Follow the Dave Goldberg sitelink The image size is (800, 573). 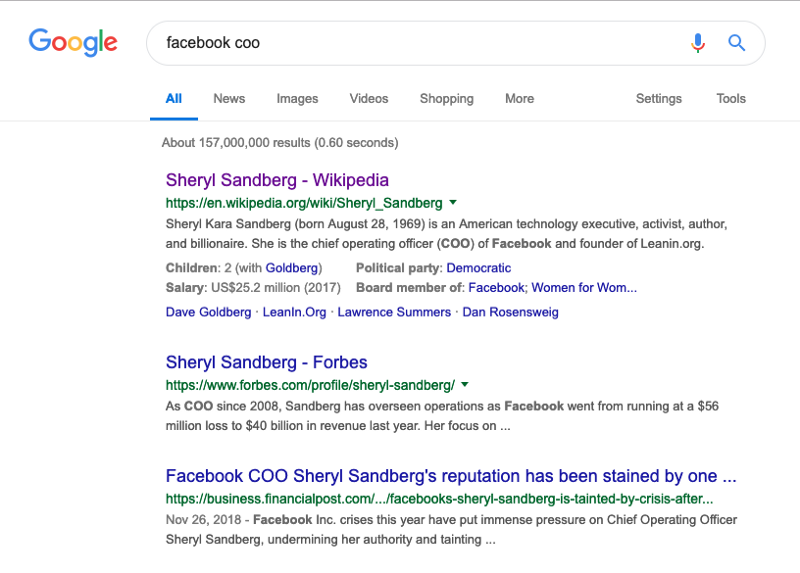[x=209, y=312]
